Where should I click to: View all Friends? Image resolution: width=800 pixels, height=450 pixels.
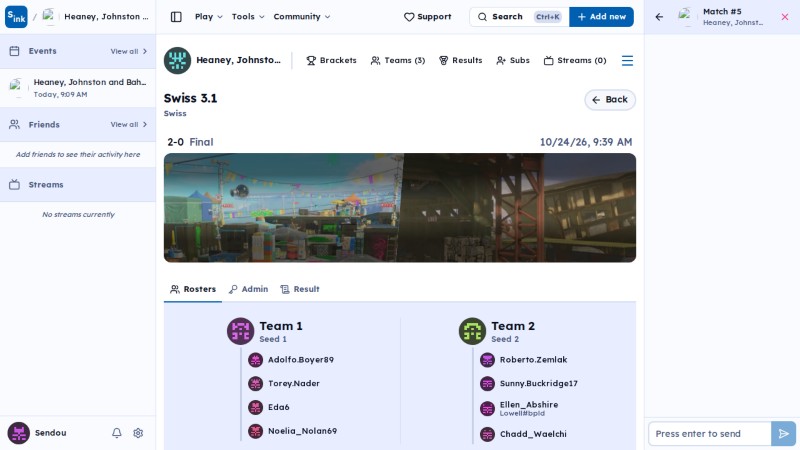(x=129, y=124)
